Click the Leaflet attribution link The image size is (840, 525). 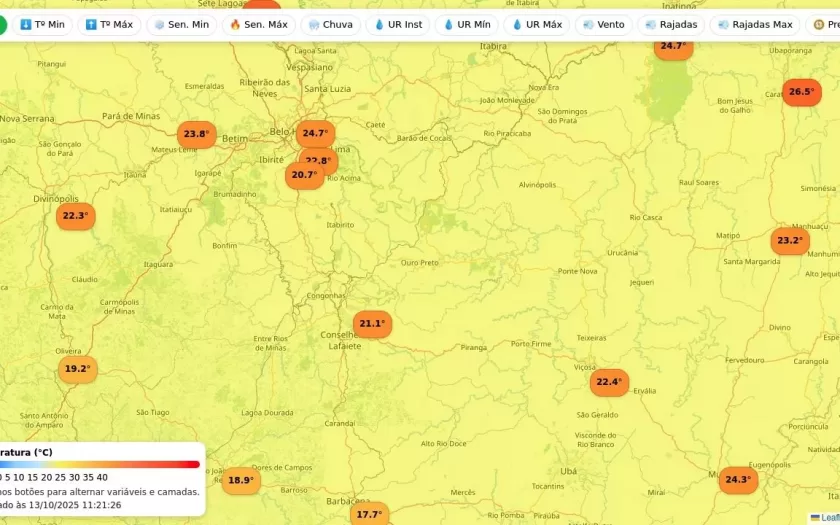coord(825,518)
